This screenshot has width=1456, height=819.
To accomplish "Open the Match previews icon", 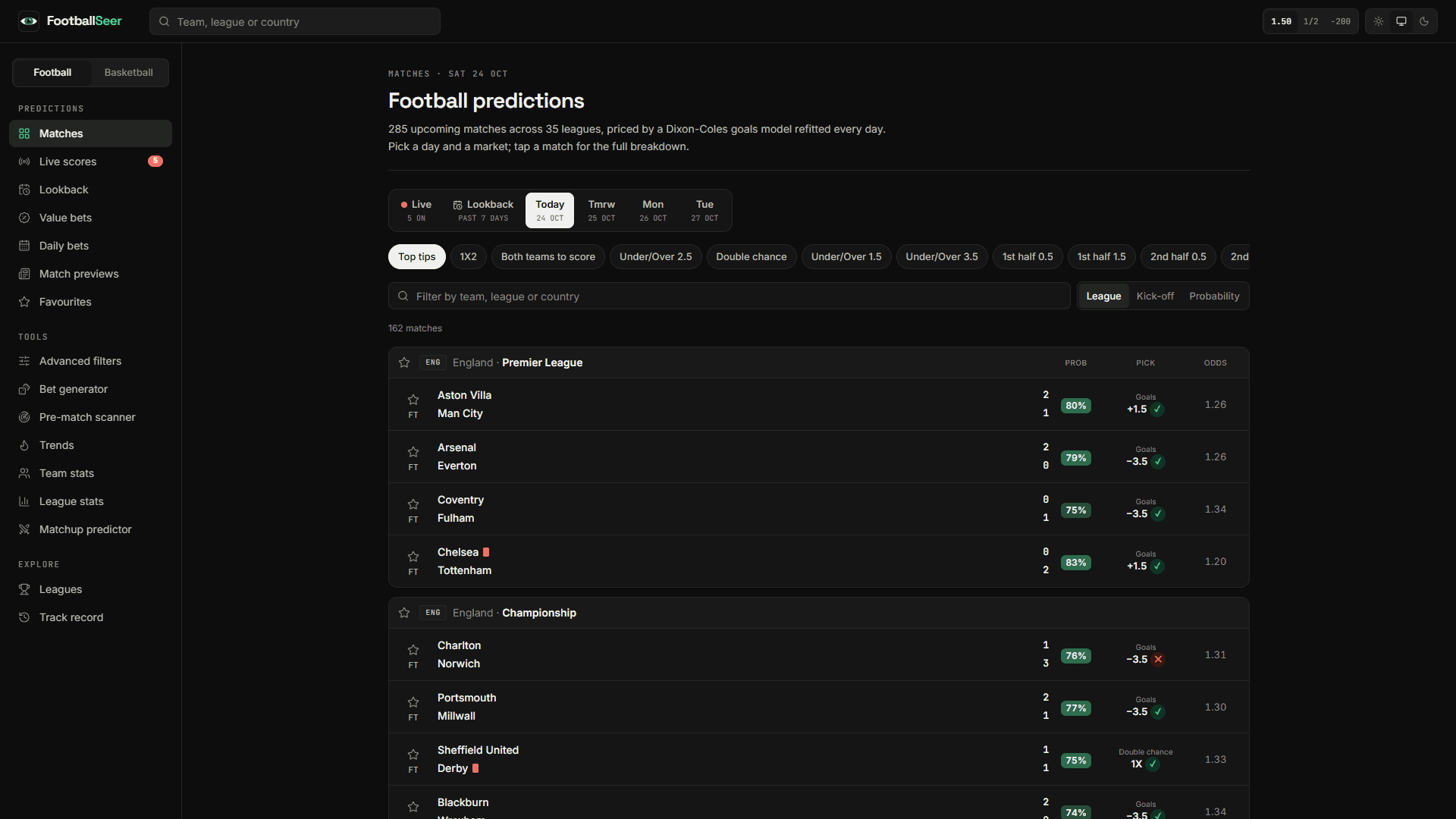I will [x=24, y=274].
